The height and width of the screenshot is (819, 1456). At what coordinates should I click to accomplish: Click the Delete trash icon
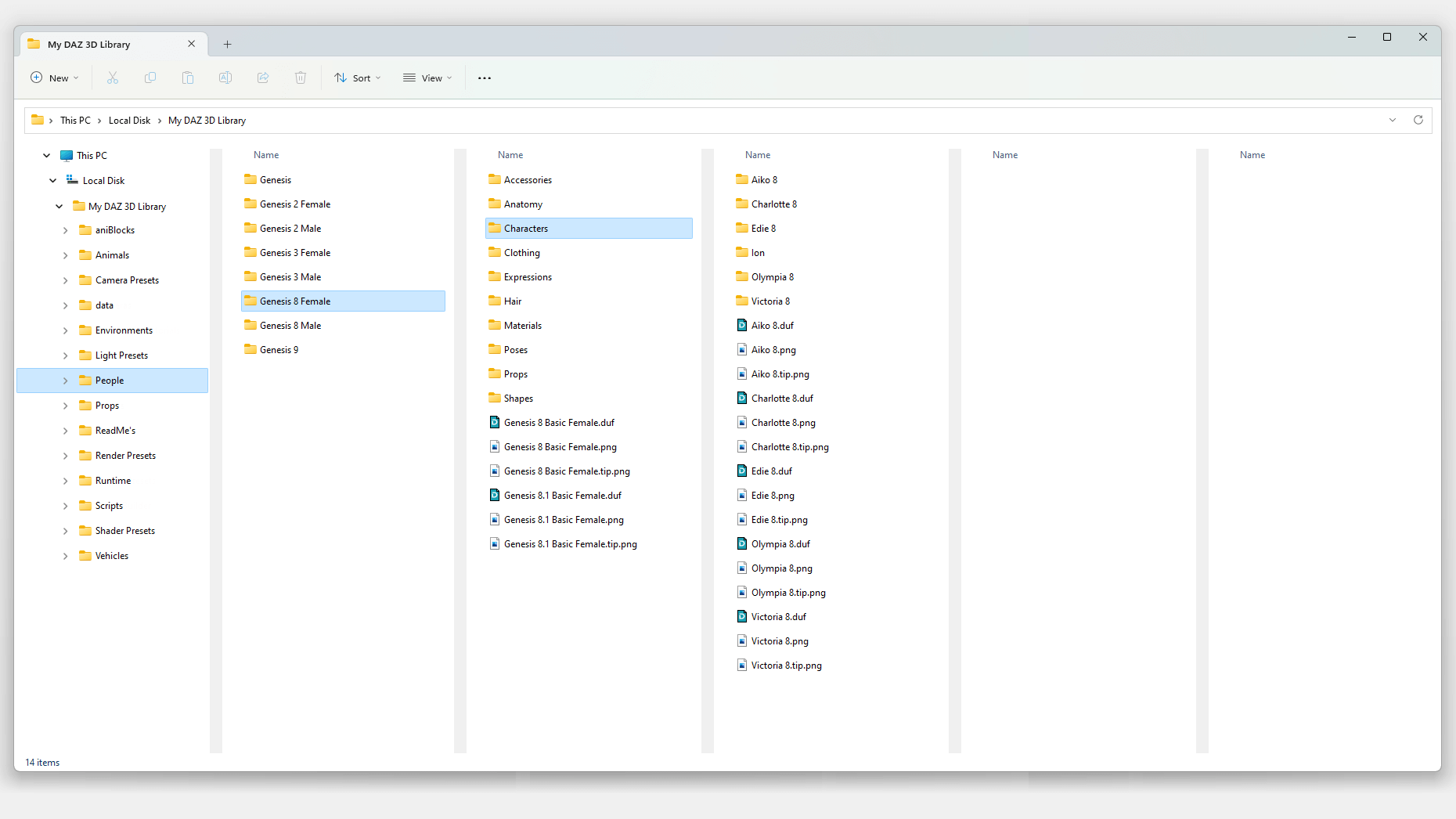pos(301,78)
